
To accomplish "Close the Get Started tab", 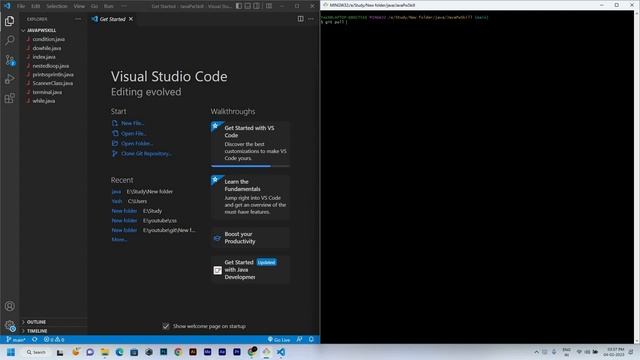I will (x=131, y=19).
